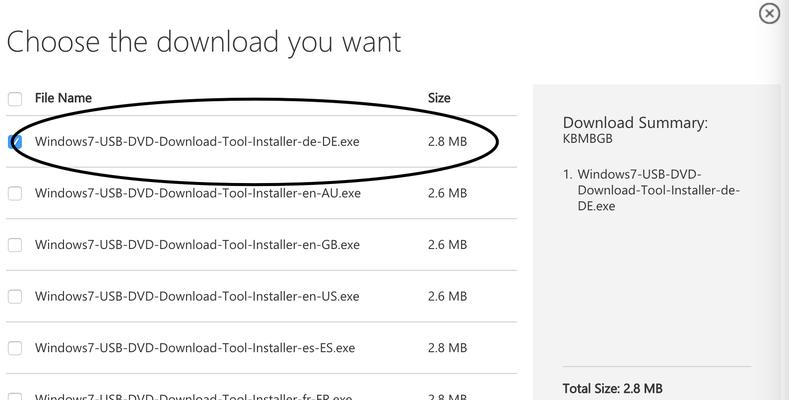Select Windows7-USB-DVD-Download-Tool-Installer-es-ES.exe file name

point(195,348)
